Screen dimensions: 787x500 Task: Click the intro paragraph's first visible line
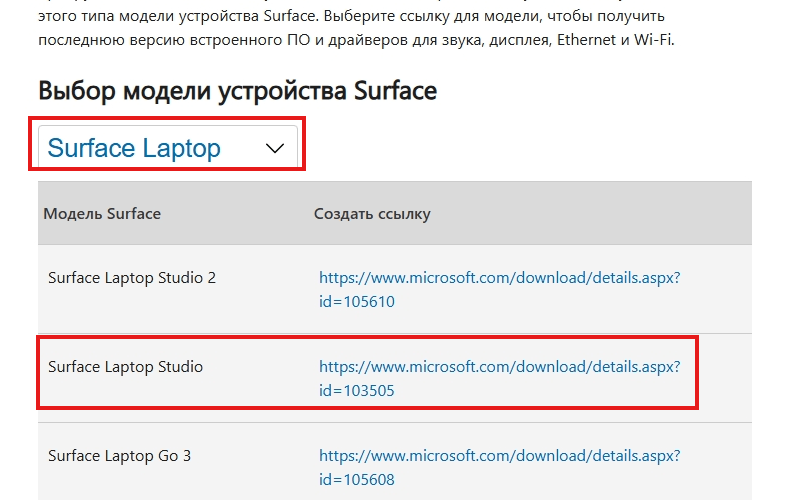(350, 17)
